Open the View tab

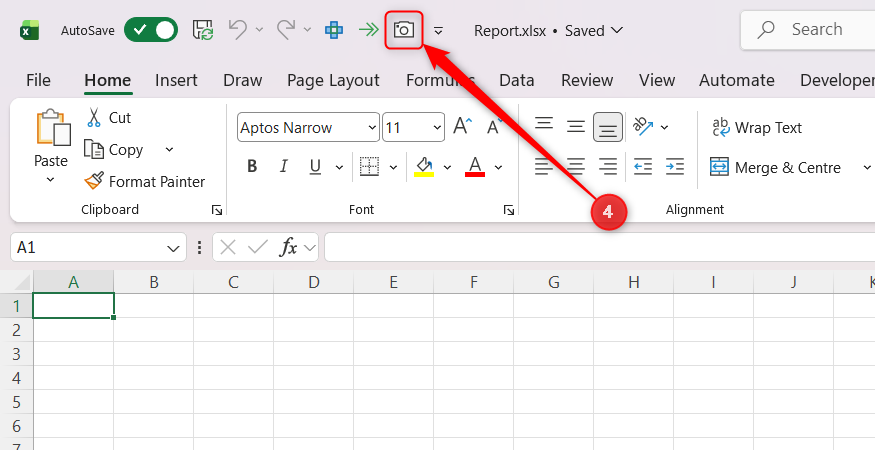(657, 80)
